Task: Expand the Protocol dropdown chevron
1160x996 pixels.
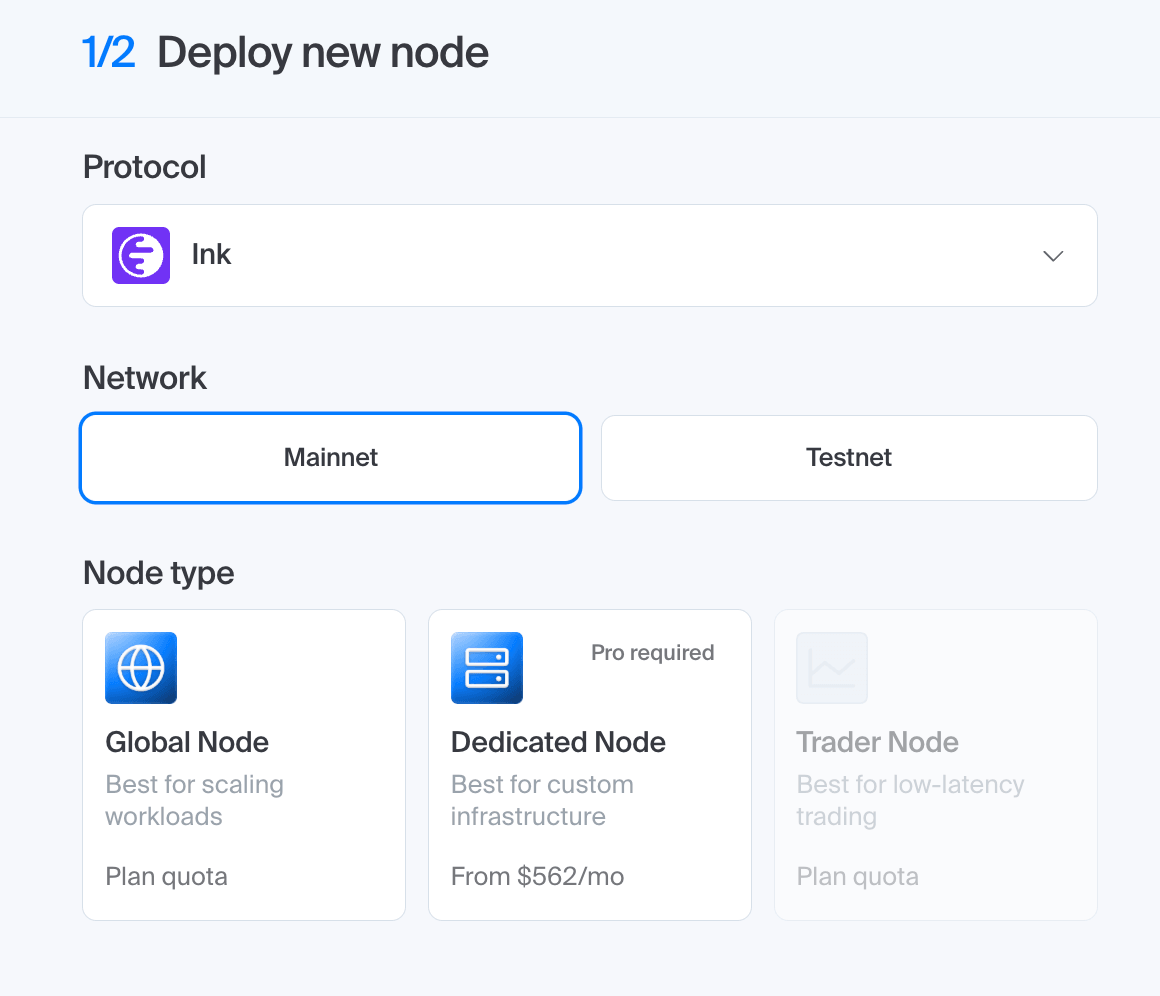Action: (x=1053, y=256)
